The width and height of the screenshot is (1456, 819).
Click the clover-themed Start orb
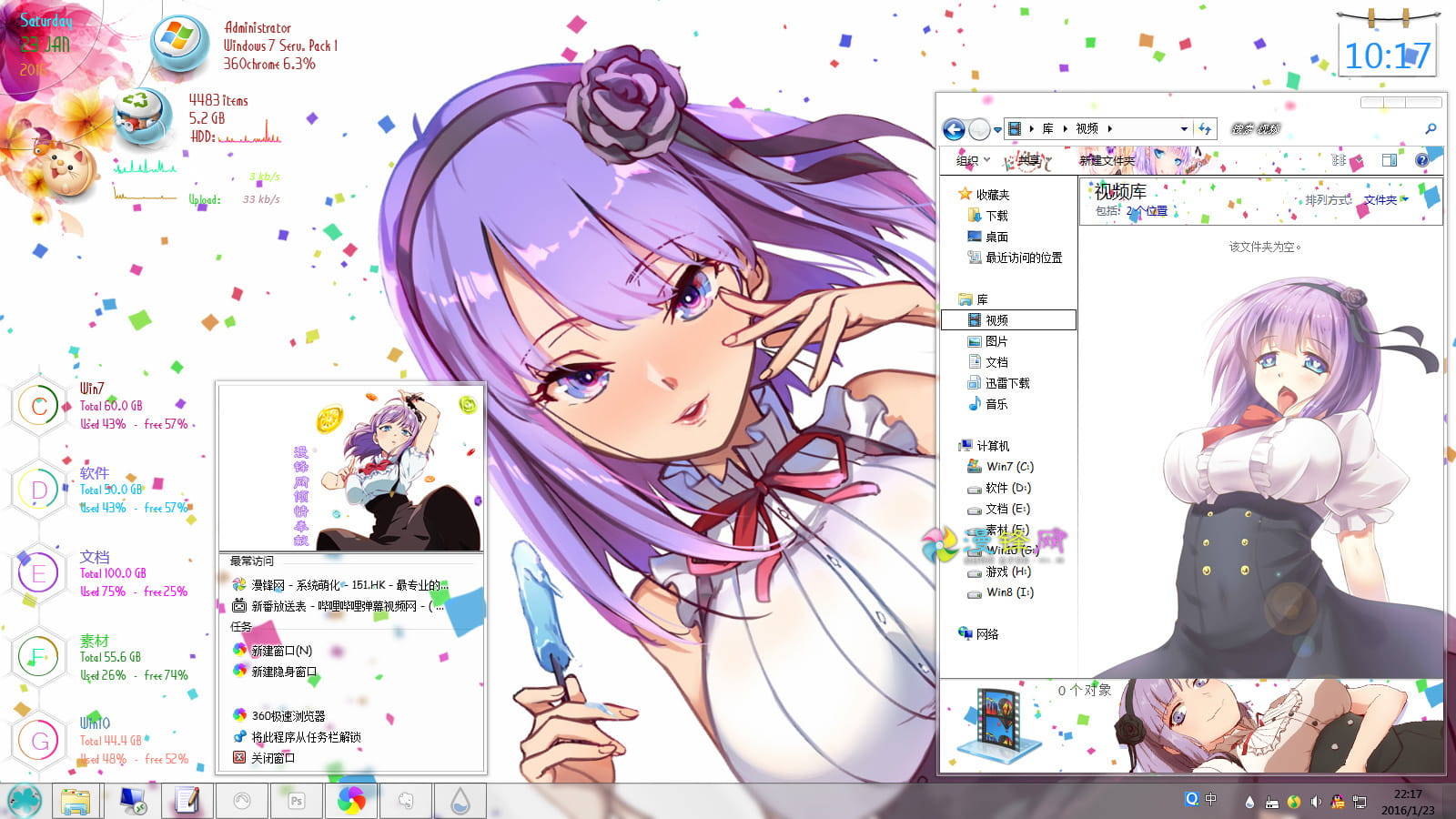[24, 801]
